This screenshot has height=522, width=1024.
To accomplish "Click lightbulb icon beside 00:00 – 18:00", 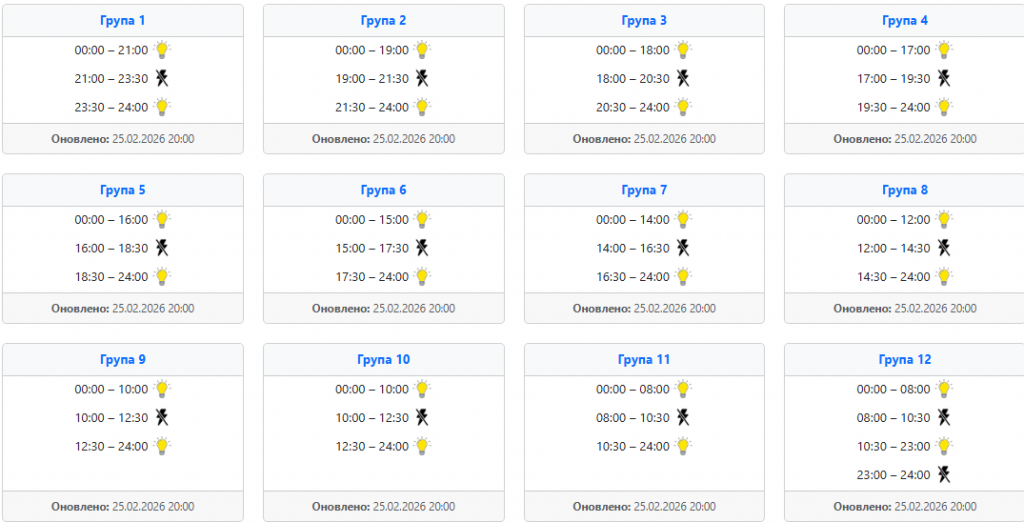I will pos(684,50).
